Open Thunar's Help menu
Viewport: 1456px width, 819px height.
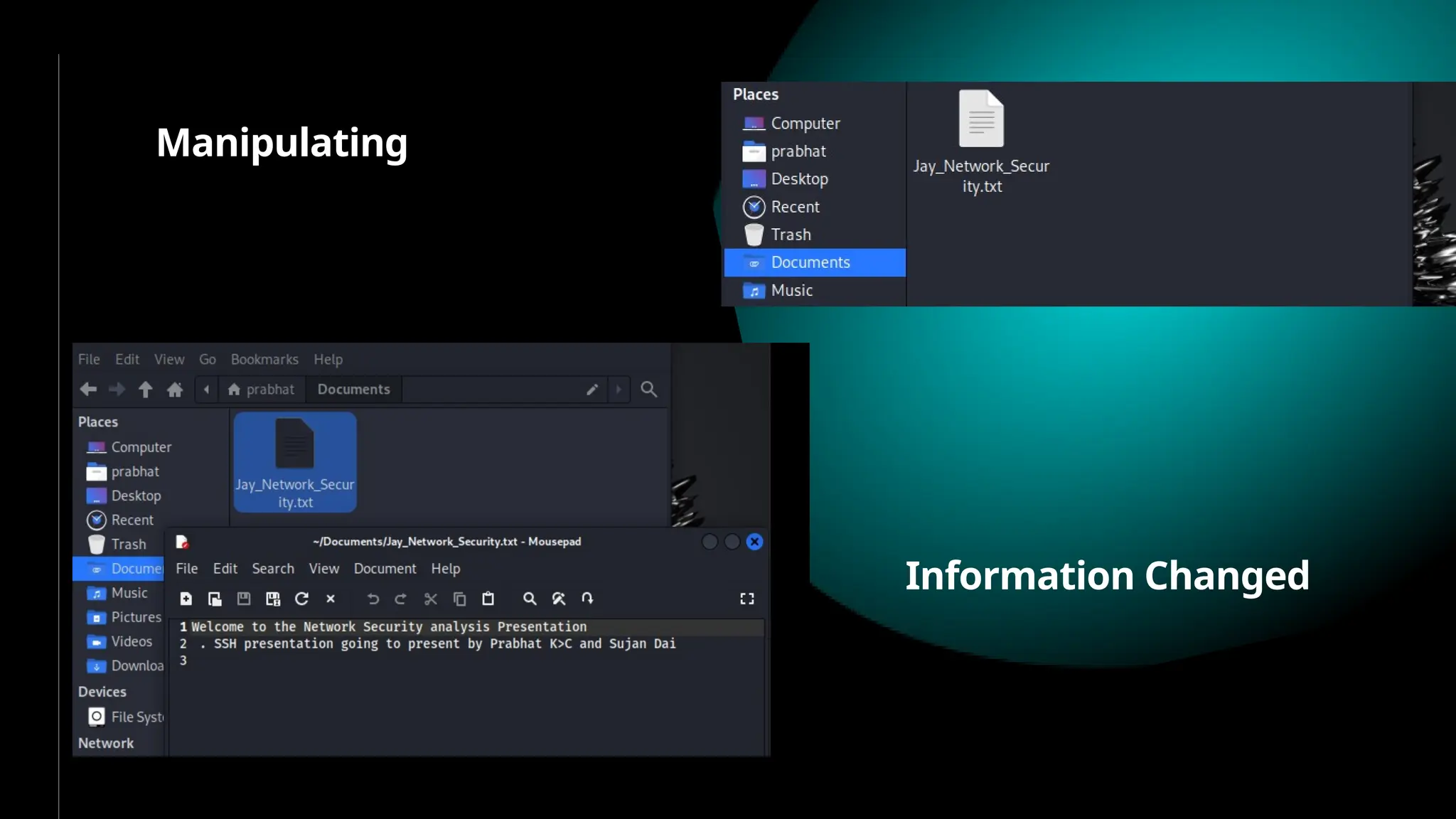[x=328, y=359]
